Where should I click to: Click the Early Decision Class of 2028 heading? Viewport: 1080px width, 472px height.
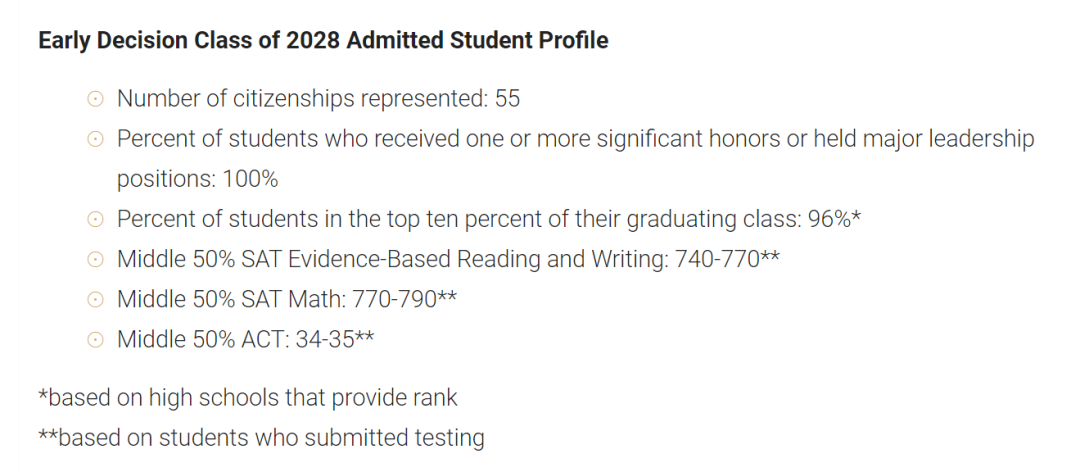323,41
